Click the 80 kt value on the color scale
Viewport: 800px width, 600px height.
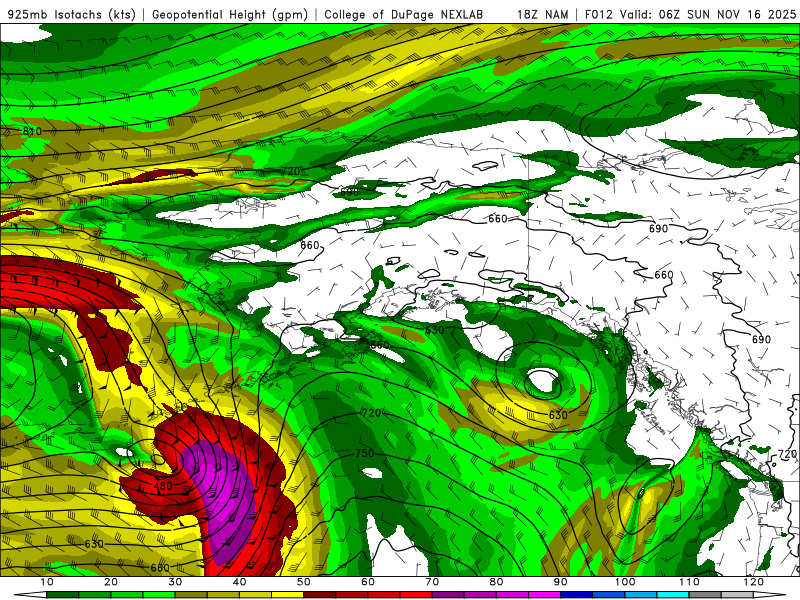pos(496,582)
